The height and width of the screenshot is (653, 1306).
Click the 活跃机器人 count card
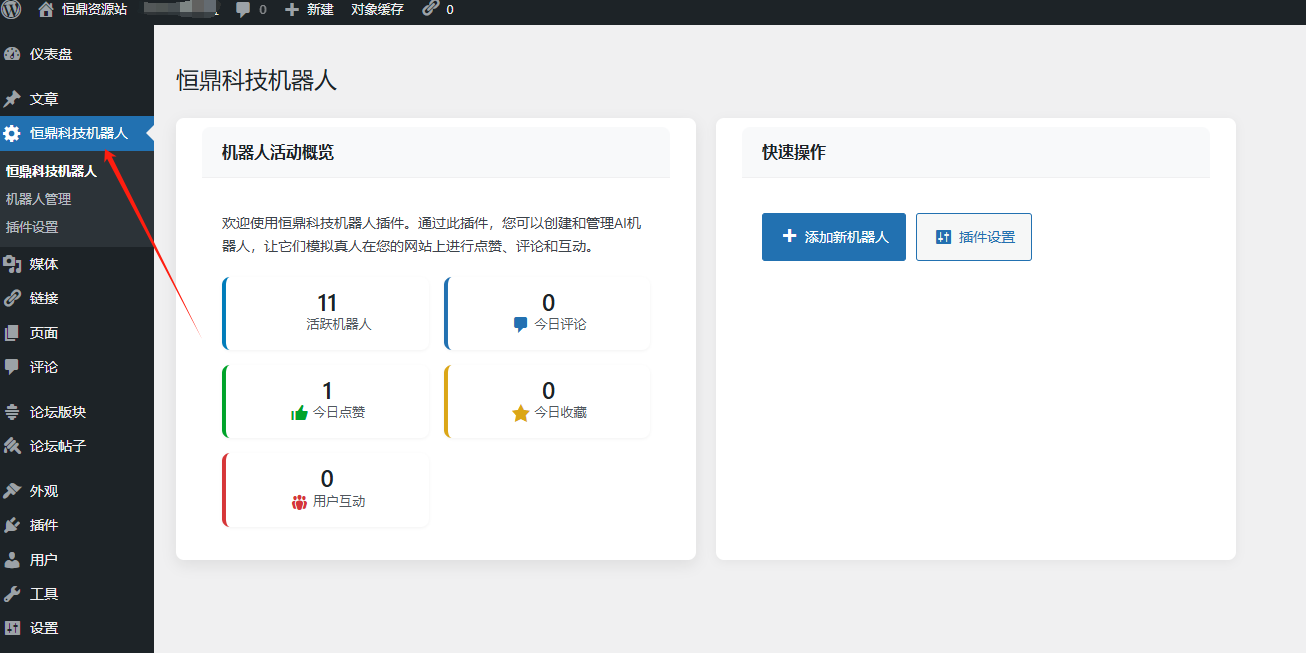pos(326,313)
